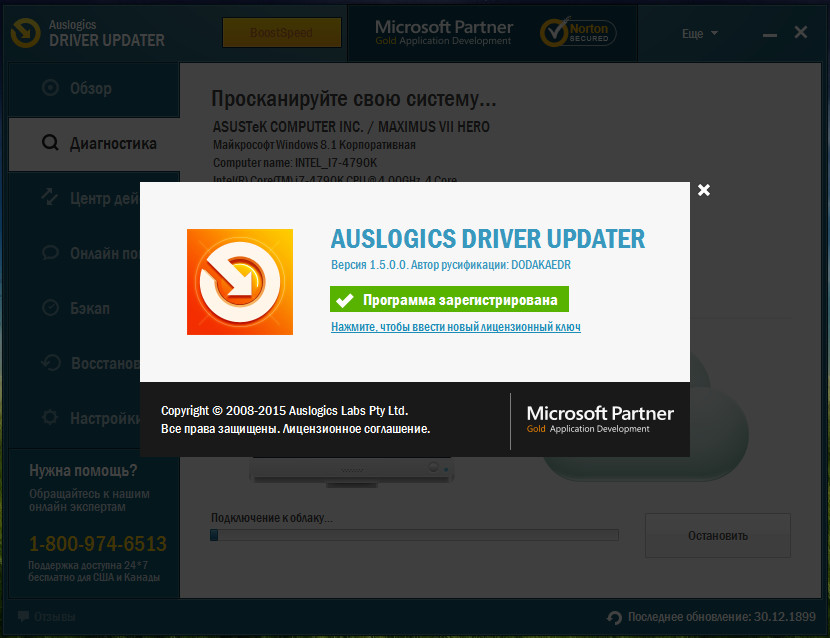Image resolution: width=830 pixels, height=638 pixels.
Task: Click the arrows icon for Центр действий
Action: [50, 197]
